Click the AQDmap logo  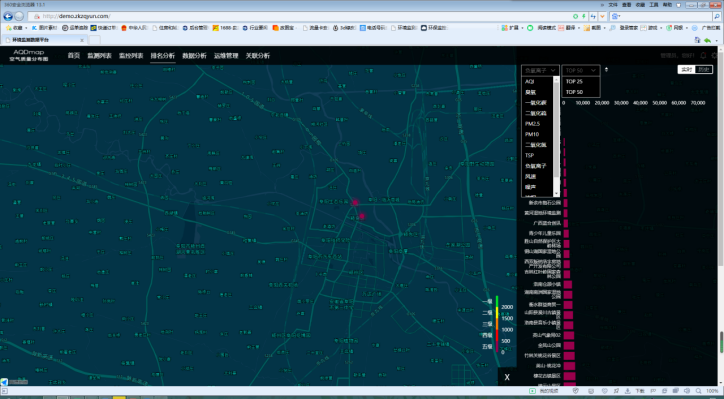[29, 55]
